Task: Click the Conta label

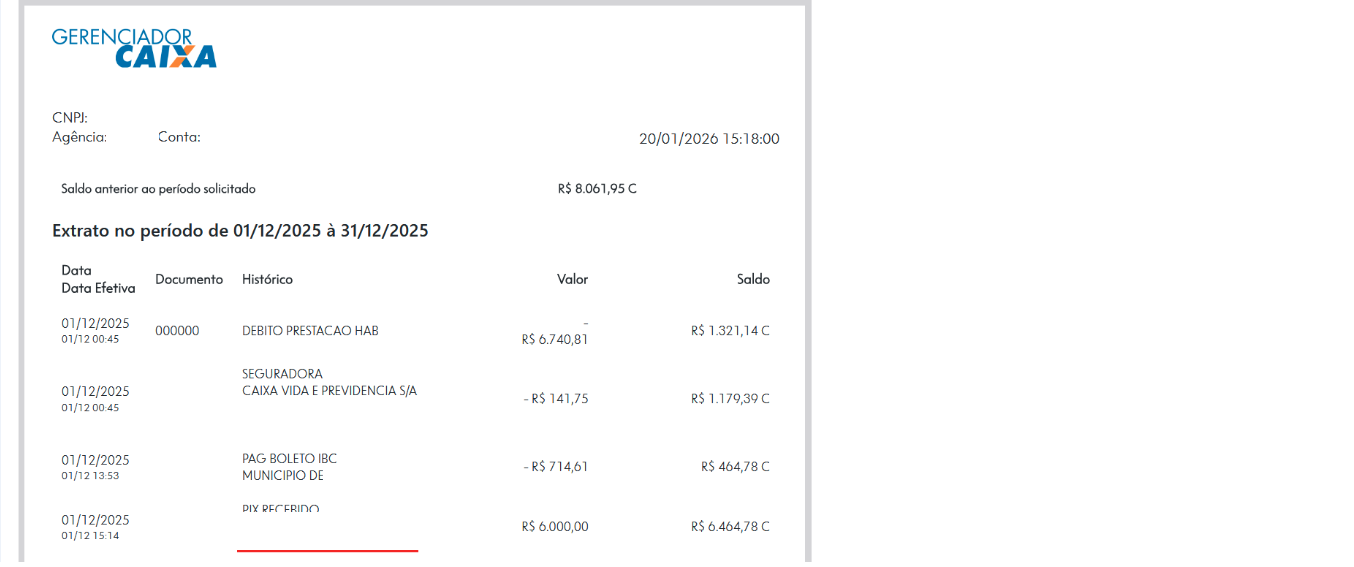Action: [x=179, y=137]
